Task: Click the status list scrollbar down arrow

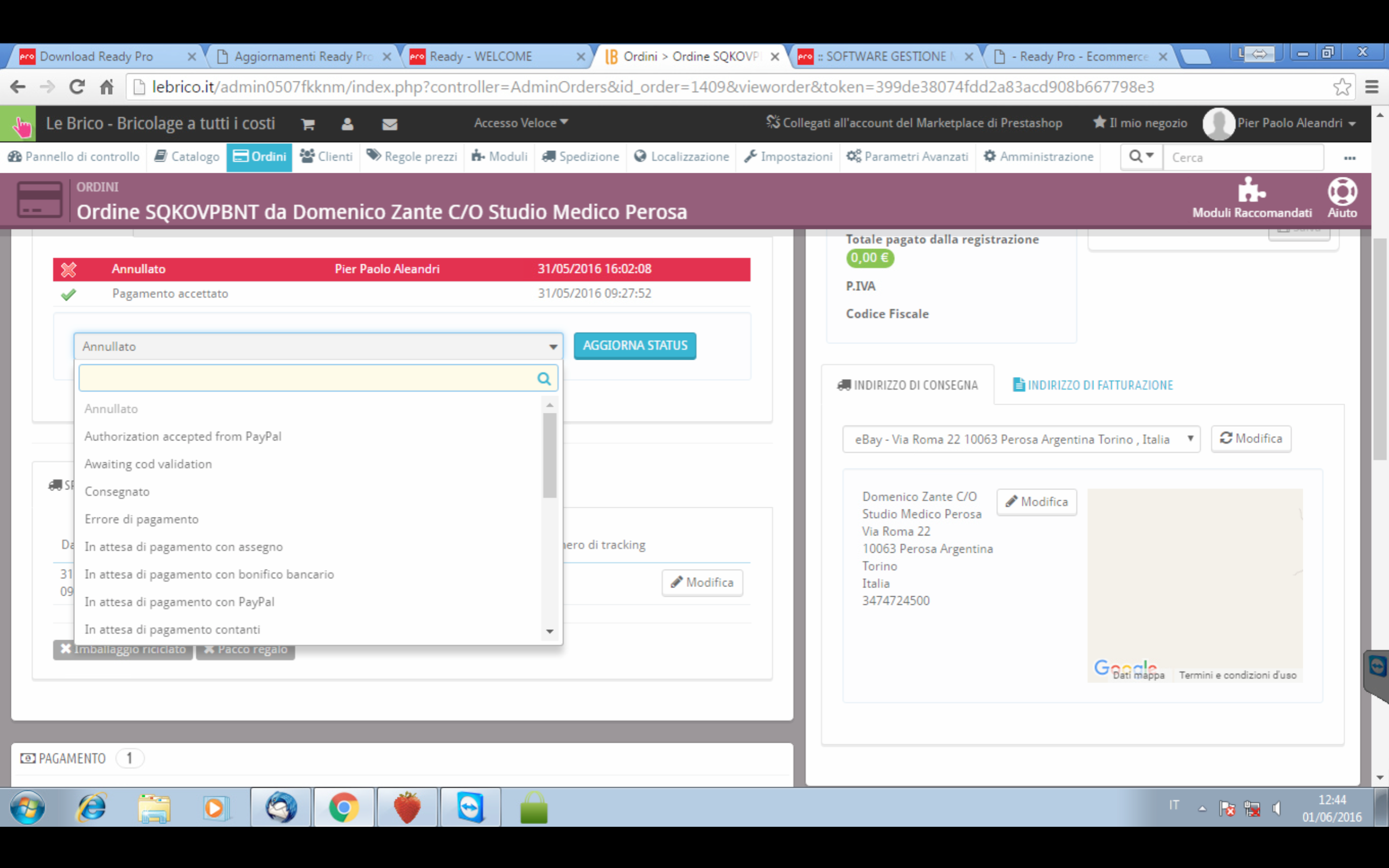Action: pyautogui.click(x=550, y=631)
